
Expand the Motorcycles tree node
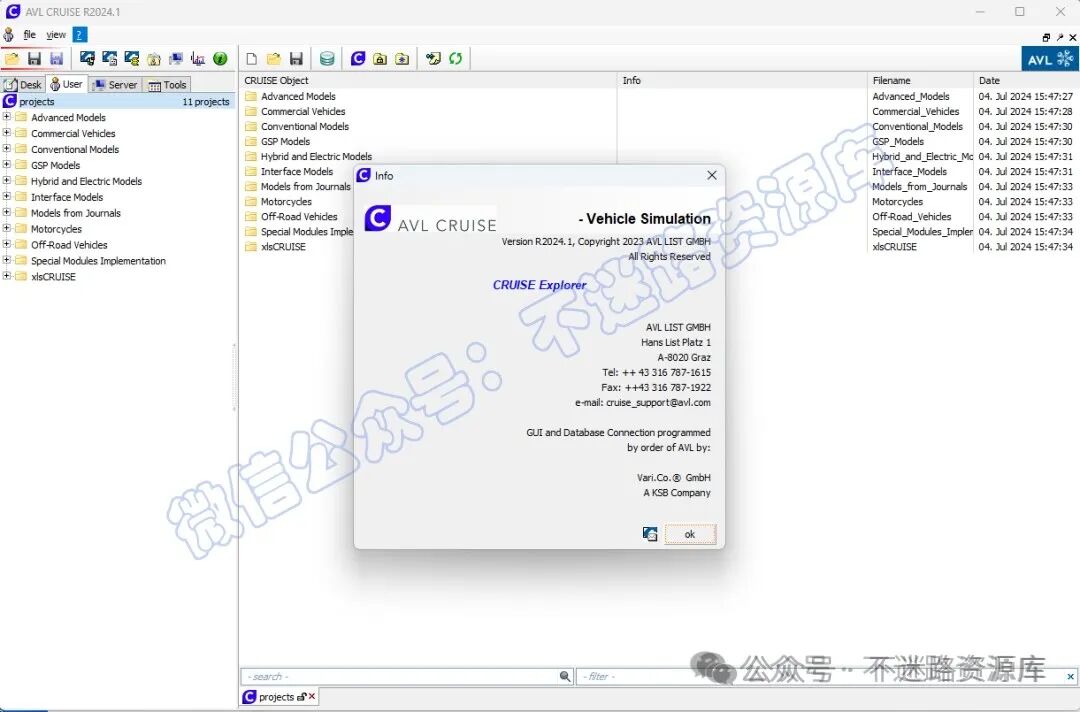click(x=7, y=227)
